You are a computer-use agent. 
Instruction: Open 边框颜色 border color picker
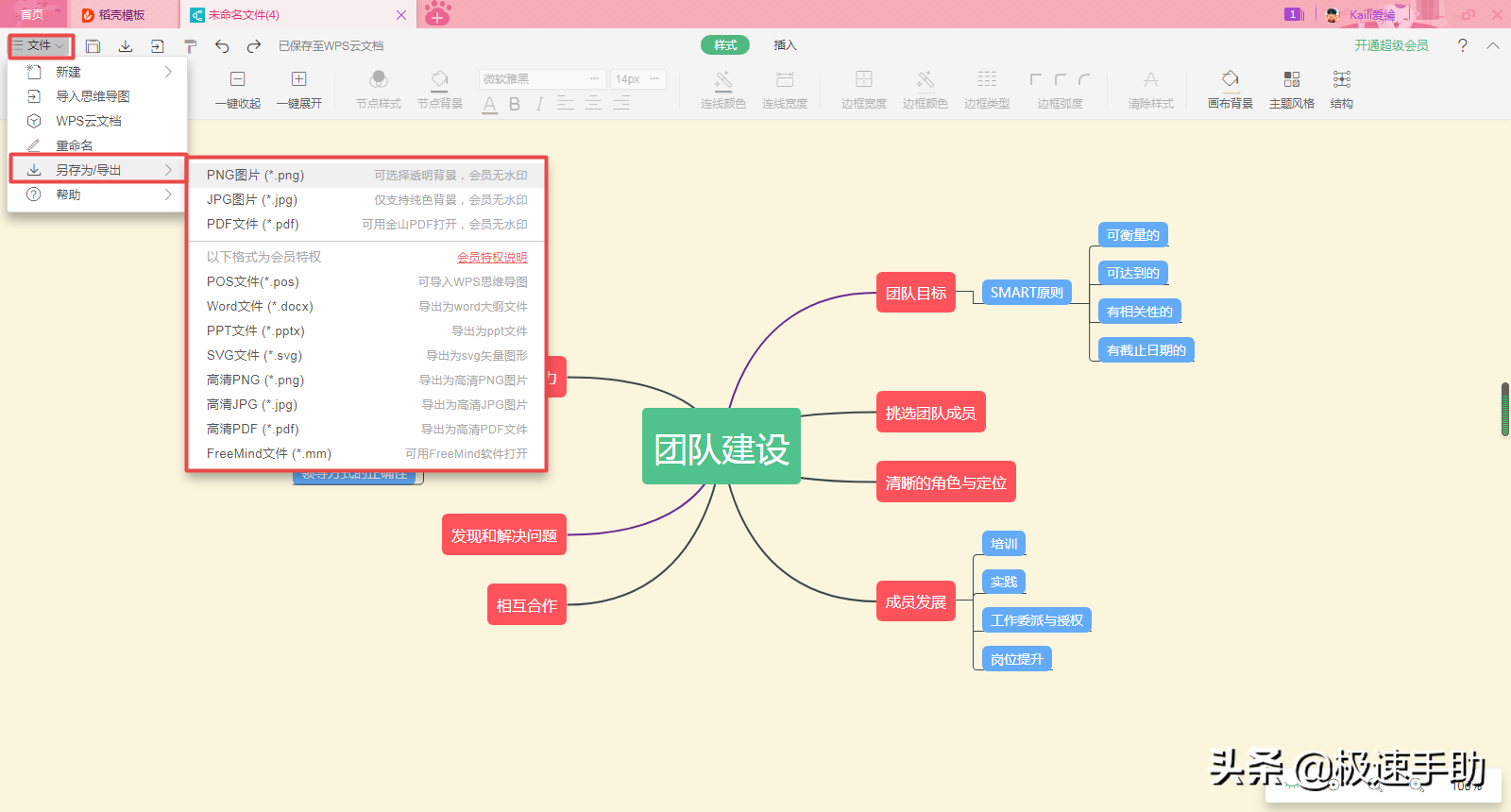pyautogui.click(x=925, y=90)
